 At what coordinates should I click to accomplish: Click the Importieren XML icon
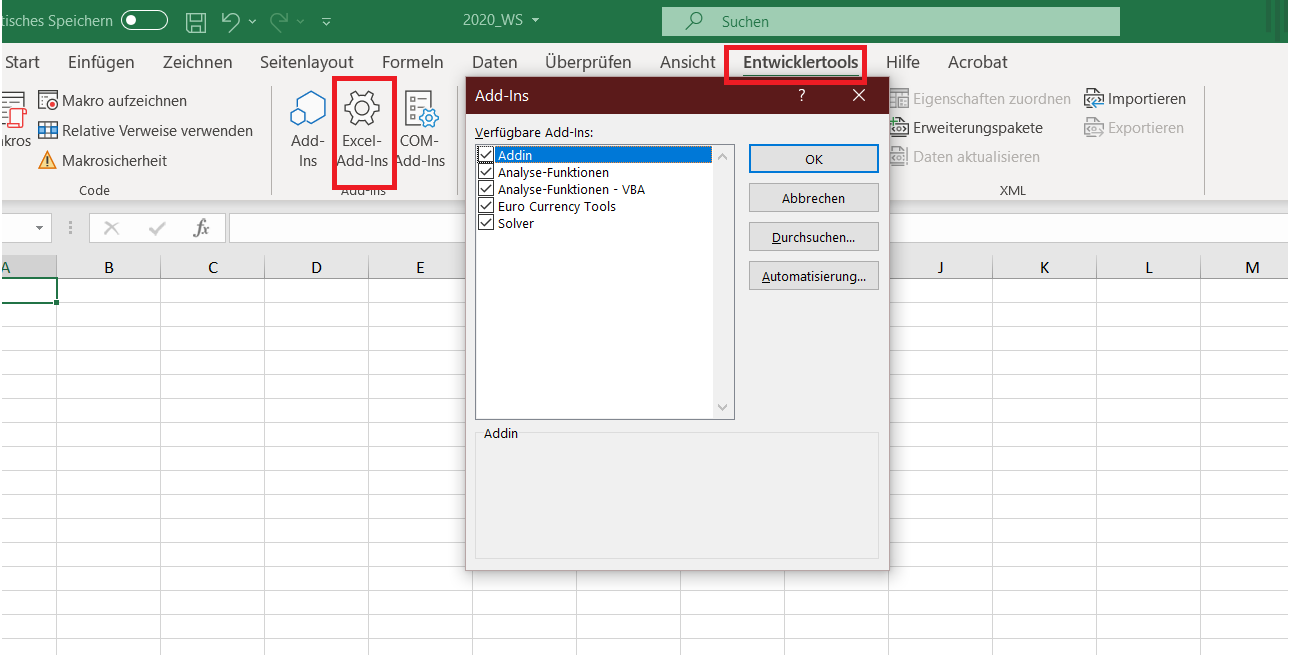point(1094,99)
